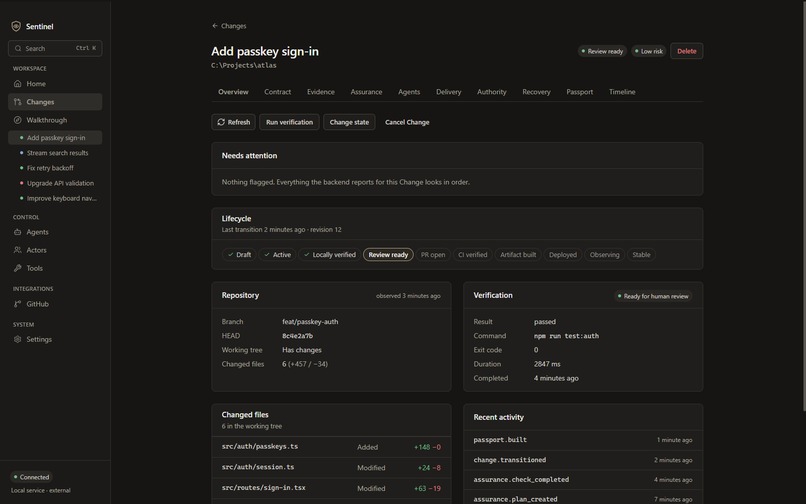This screenshot has width=806, height=504.
Task: Click the back arrow icon beside Changes
Action: pyautogui.click(x=215, y=26)
